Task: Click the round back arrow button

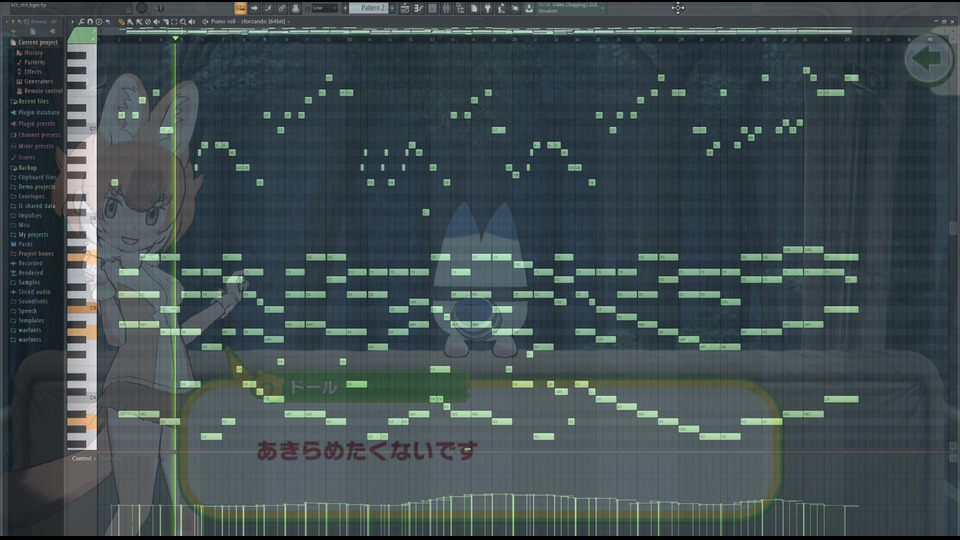Action: 928,59
